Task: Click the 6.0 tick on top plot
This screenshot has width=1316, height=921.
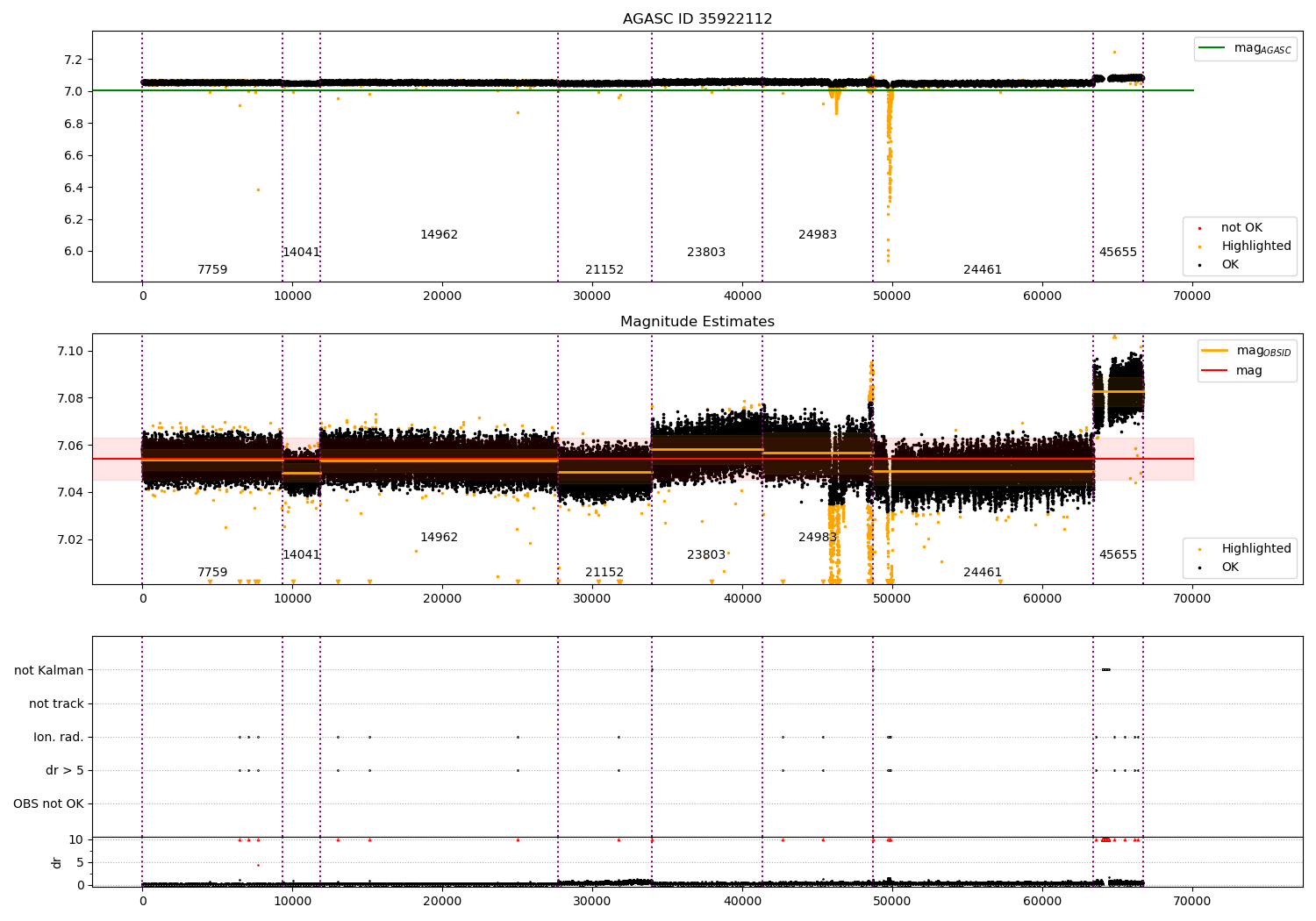Action: (73, 252)
